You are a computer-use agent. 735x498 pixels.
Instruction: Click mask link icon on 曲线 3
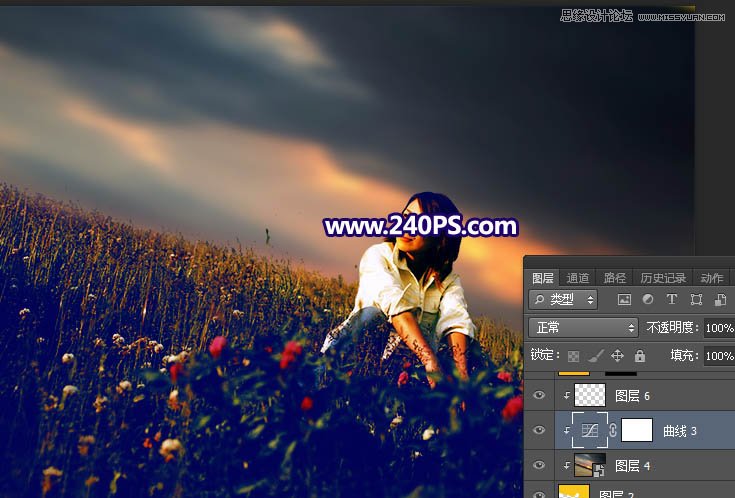(613, 430)
